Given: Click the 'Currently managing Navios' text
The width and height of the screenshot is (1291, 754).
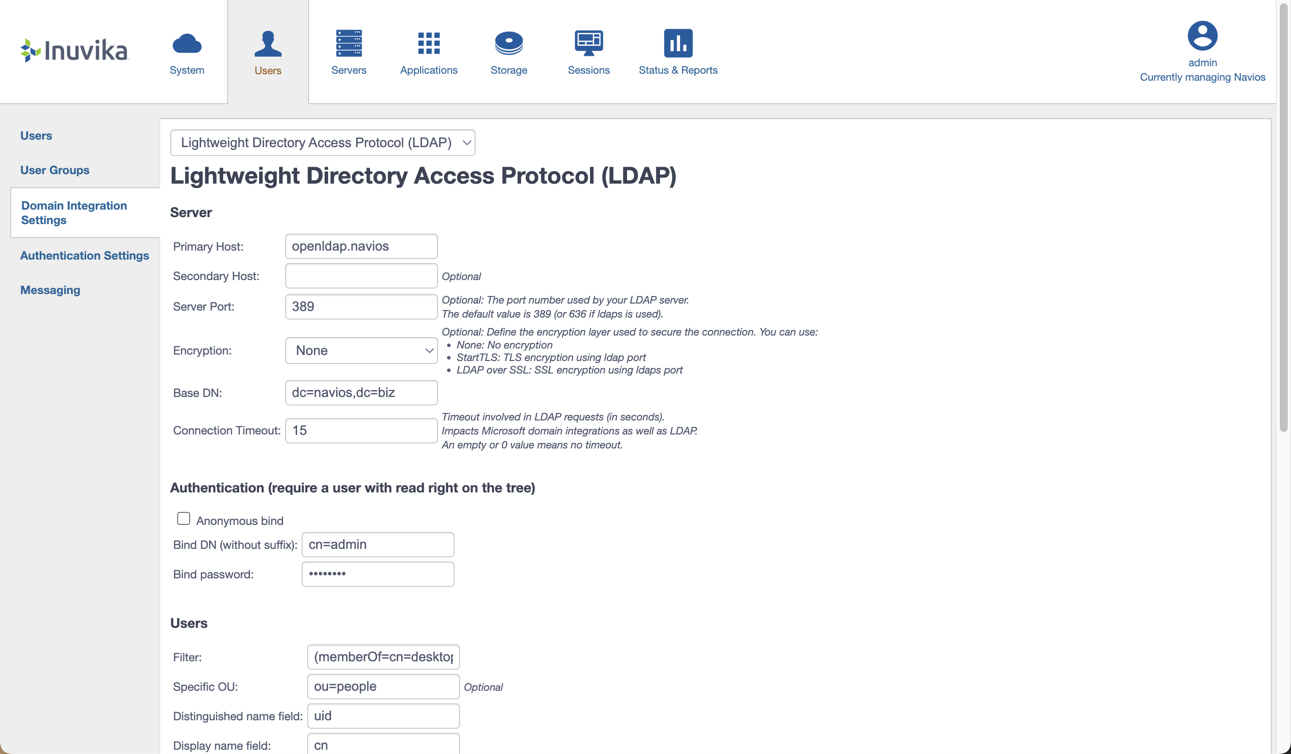Looking at the screenshot, I should 1203,77.
